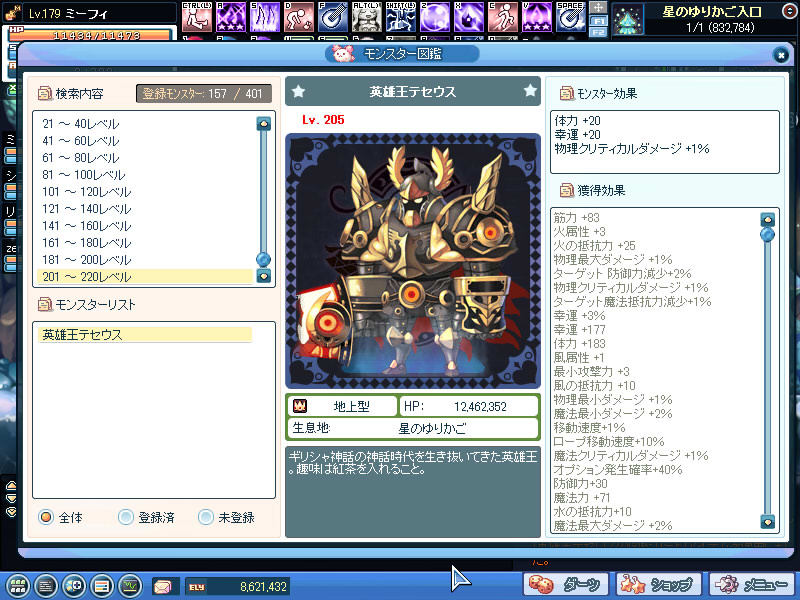Click the 火の抵抗力 +25 effect line
This screenshot has width=800, height=600.
coord(594,245)
